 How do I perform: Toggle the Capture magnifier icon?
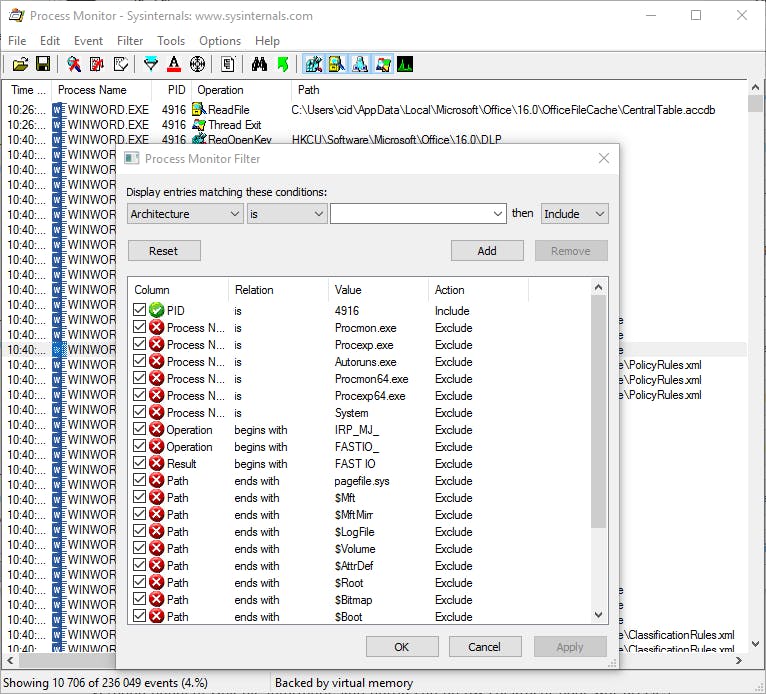tap(74, 64)
